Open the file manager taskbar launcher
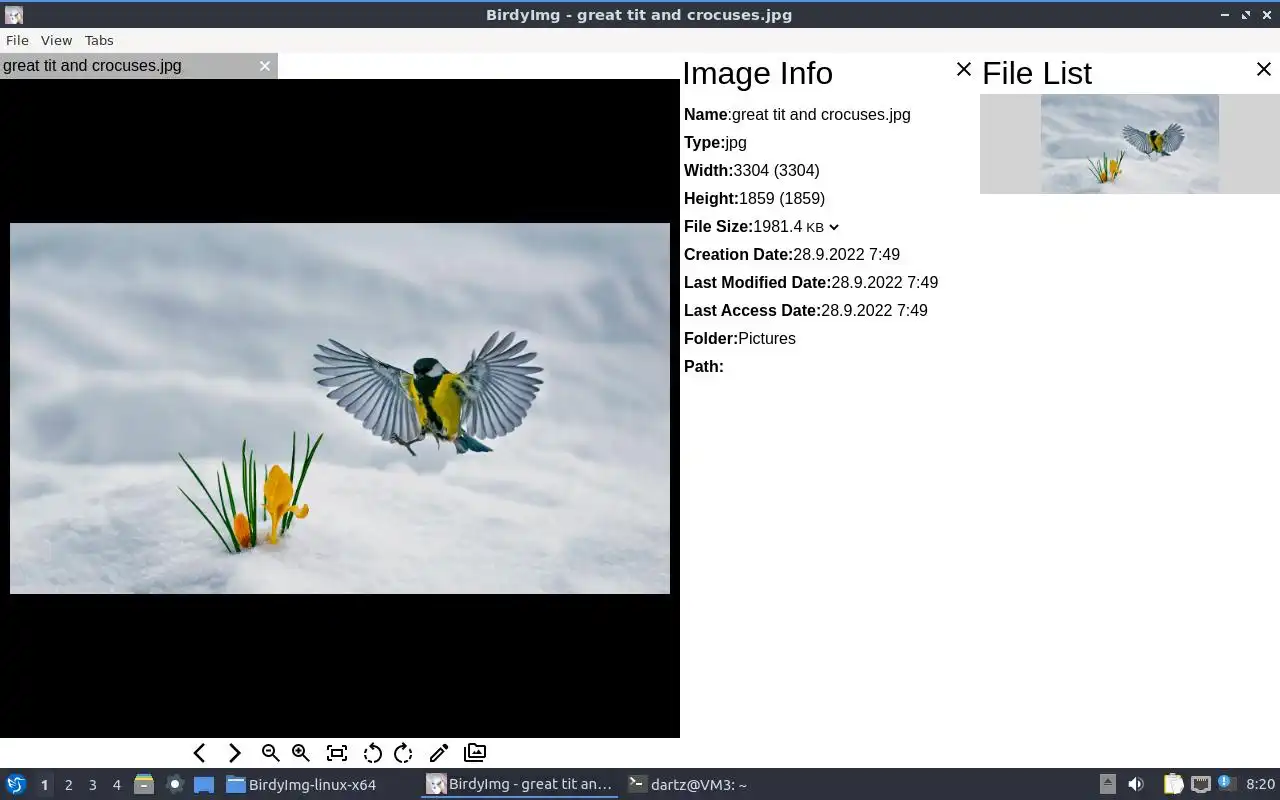Viewport: 1280px width, 800px height. 144,785
